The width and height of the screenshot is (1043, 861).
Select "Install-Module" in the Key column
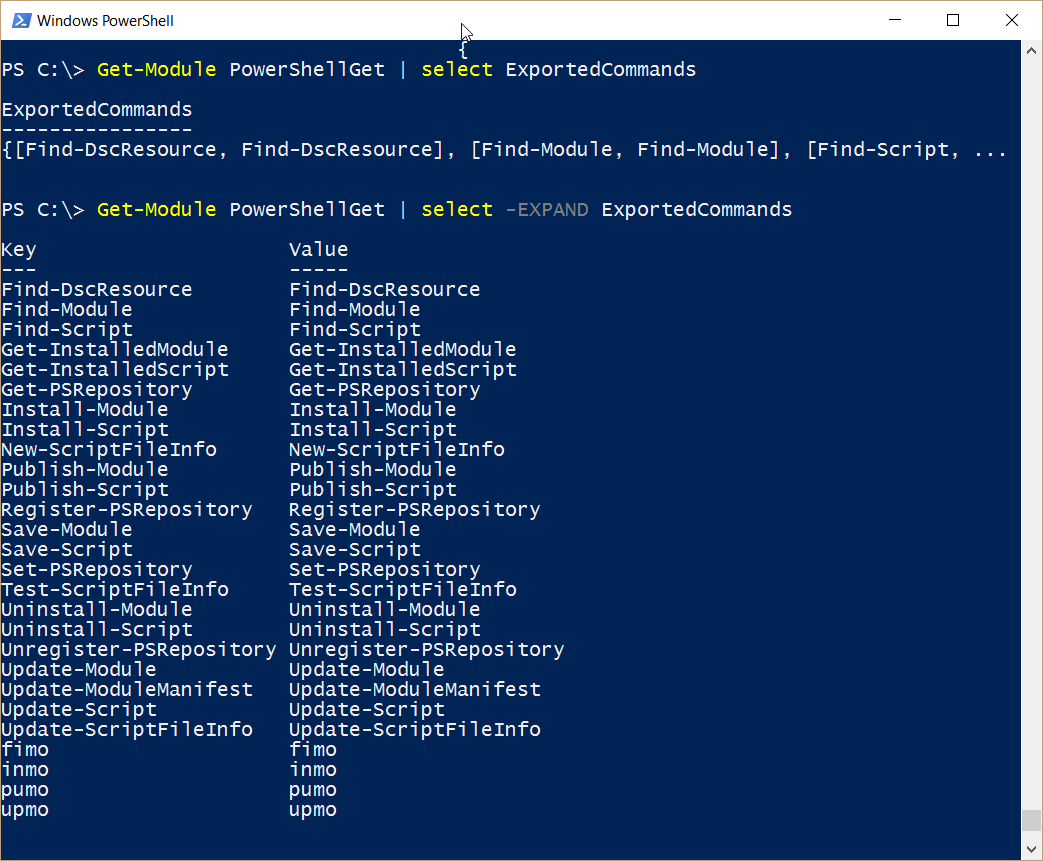click(x=84, y=409)
